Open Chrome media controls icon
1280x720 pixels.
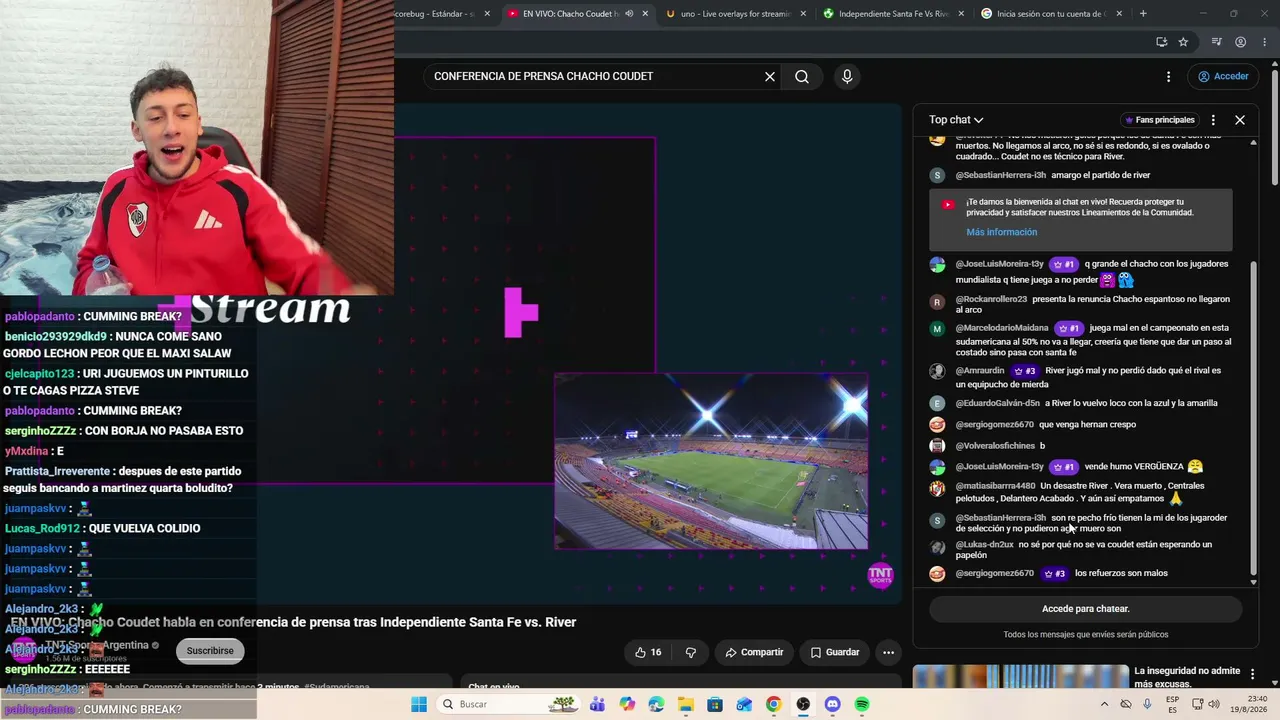[1216, 42]
